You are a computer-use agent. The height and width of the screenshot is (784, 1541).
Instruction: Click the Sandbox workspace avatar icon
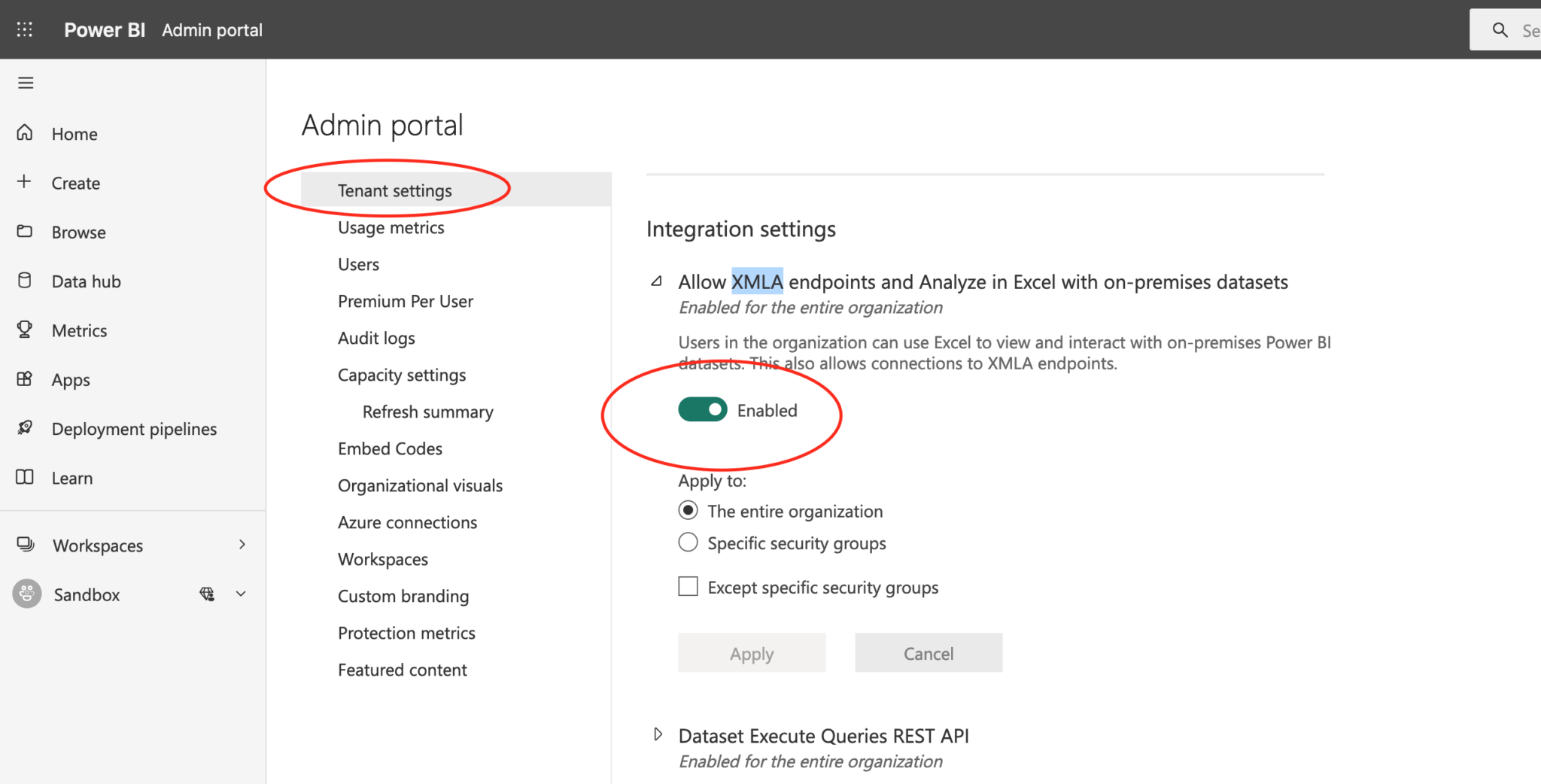pos(26,594)
